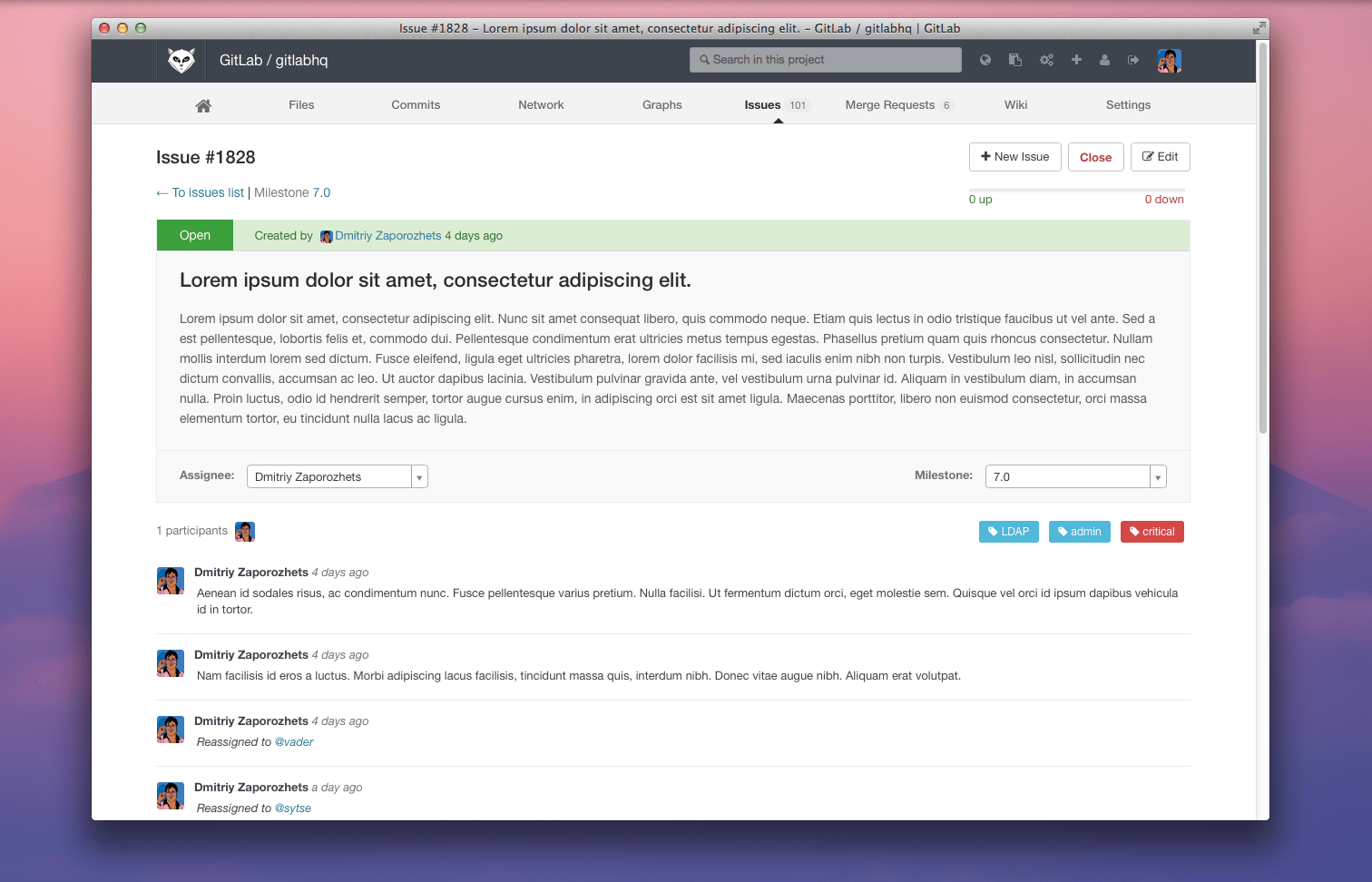Open admin settings via gears icon
1372x882 pixels.
pos(1046,59)
